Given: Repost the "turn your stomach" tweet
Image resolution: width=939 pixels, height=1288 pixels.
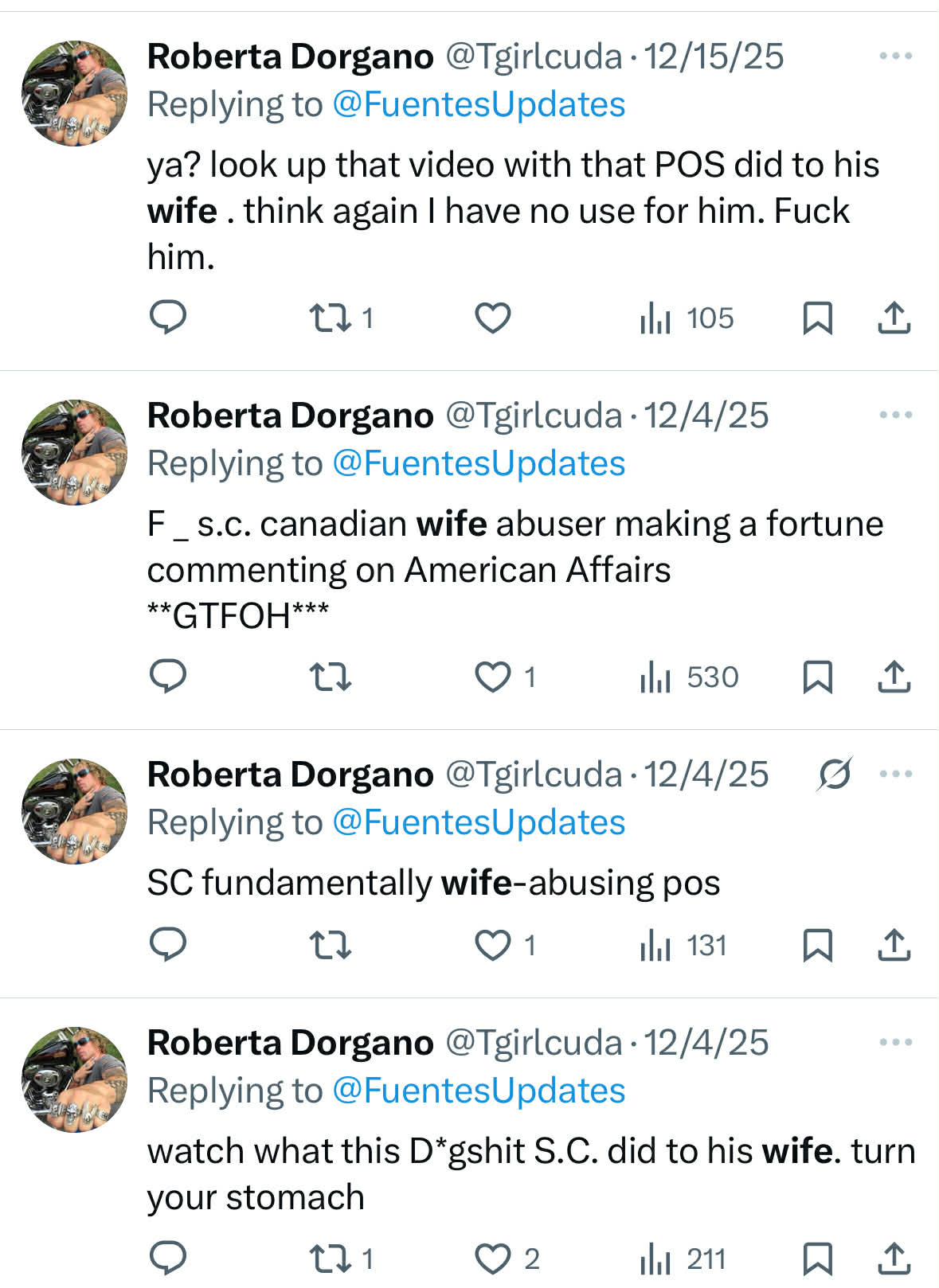Looking at the screenshot, I should pyautogui.click(x=331, y=1259).
